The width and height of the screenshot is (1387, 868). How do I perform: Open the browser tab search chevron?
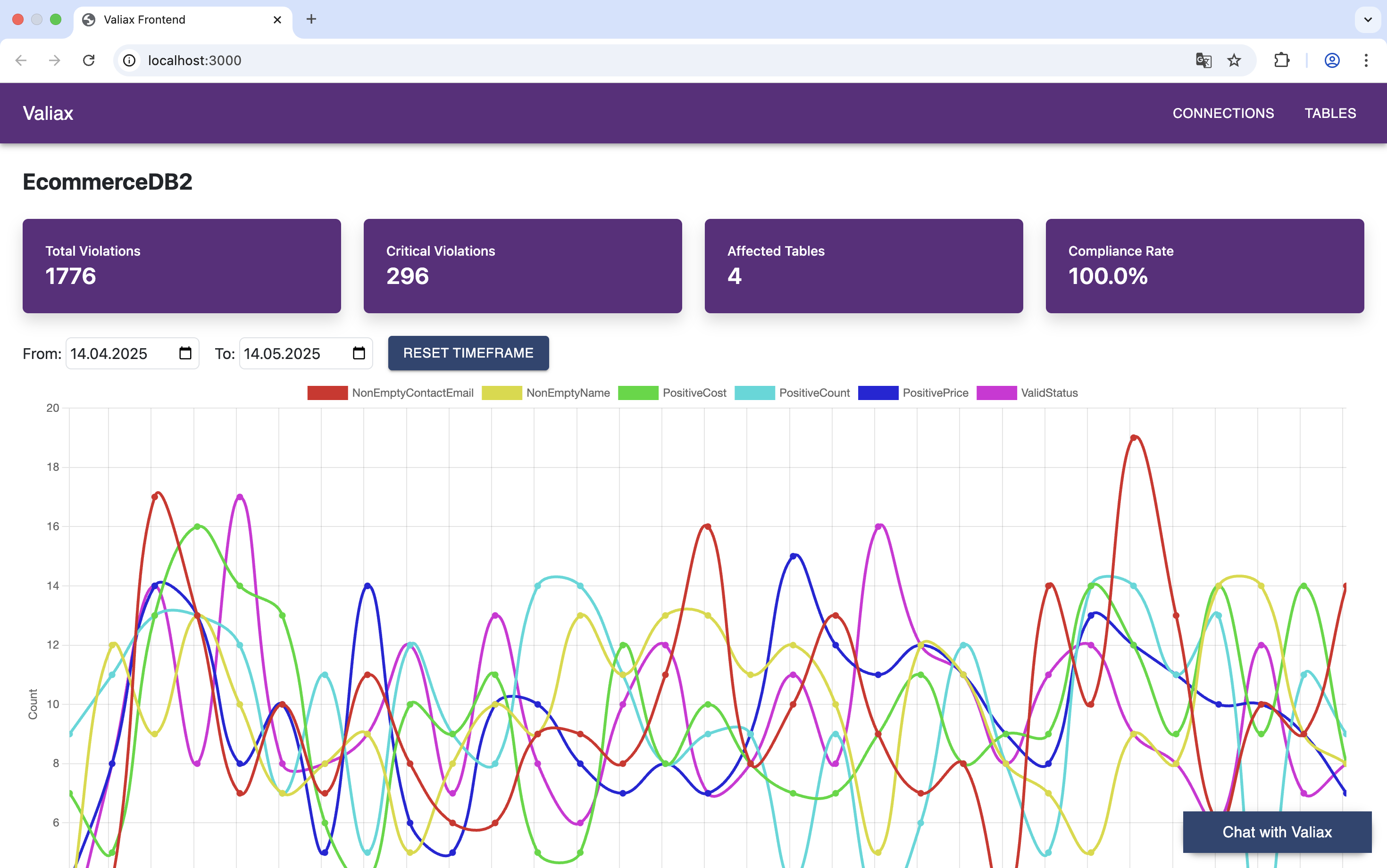coord(1368,19)
